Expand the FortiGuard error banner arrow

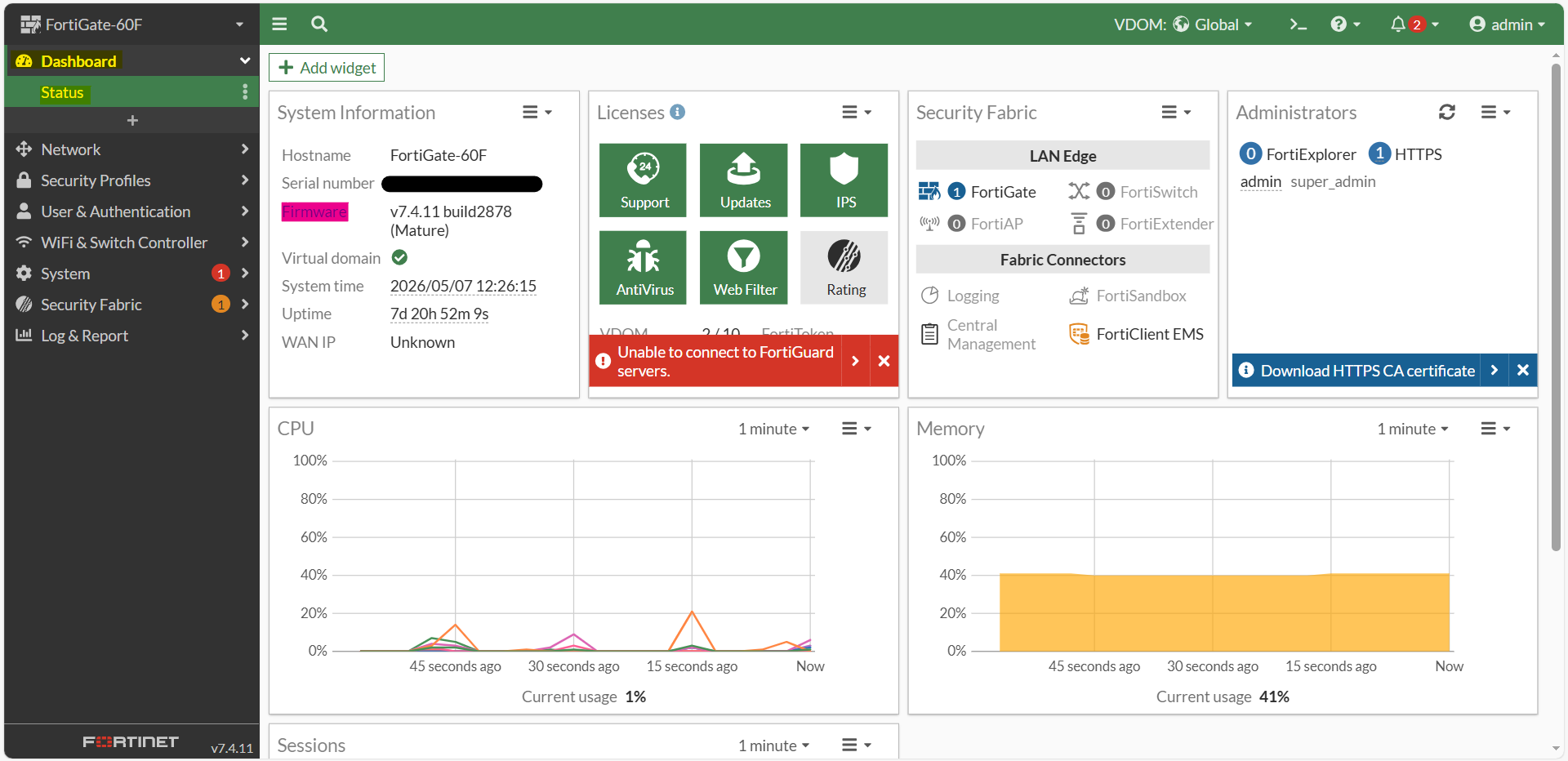(855, 361)
